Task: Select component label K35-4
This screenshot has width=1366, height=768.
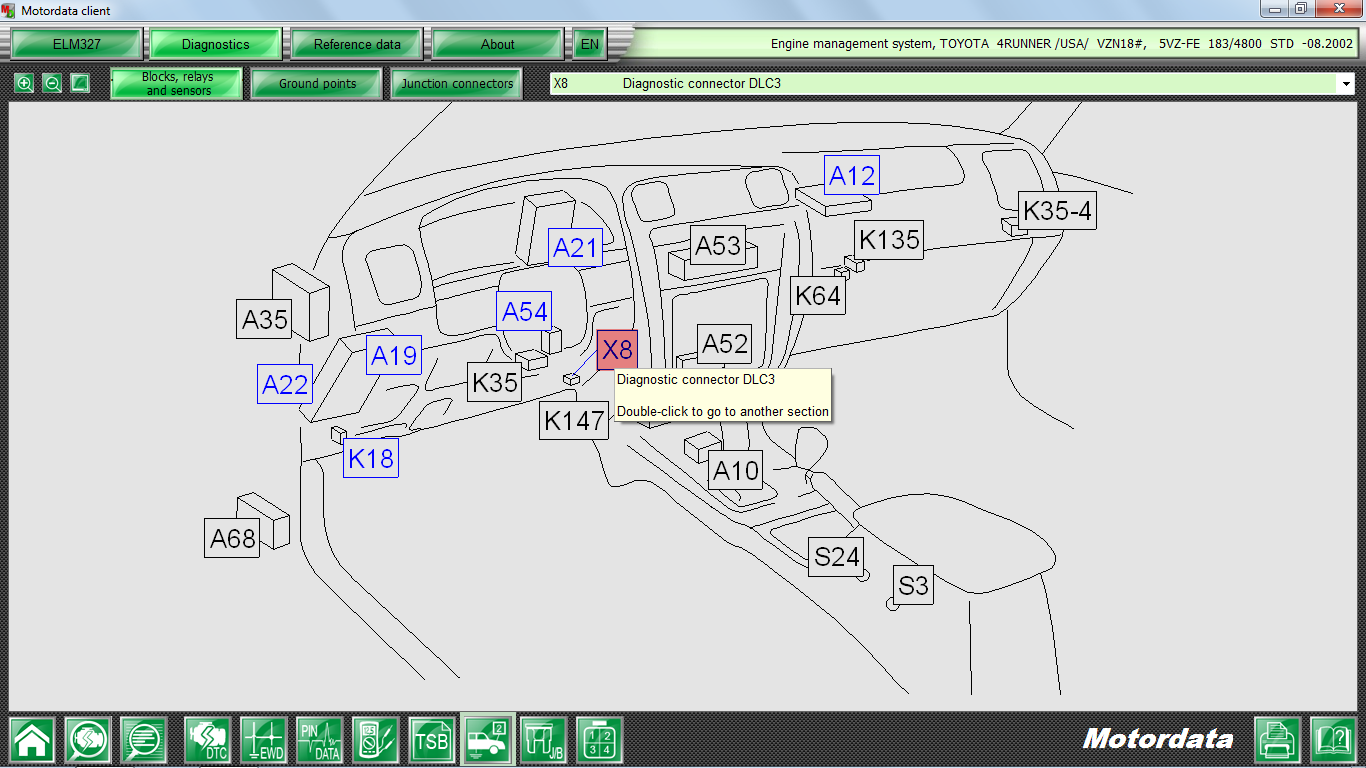Action: 1057,211
